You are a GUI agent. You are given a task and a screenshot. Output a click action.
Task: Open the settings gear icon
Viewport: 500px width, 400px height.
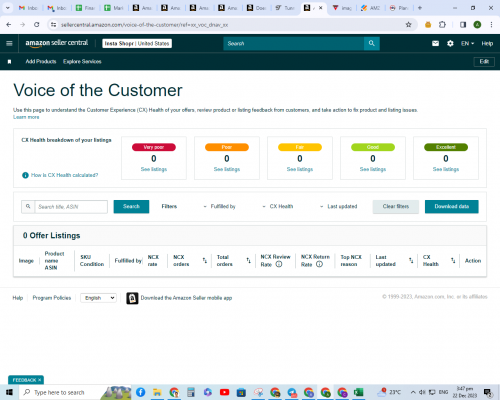point(450,43)
